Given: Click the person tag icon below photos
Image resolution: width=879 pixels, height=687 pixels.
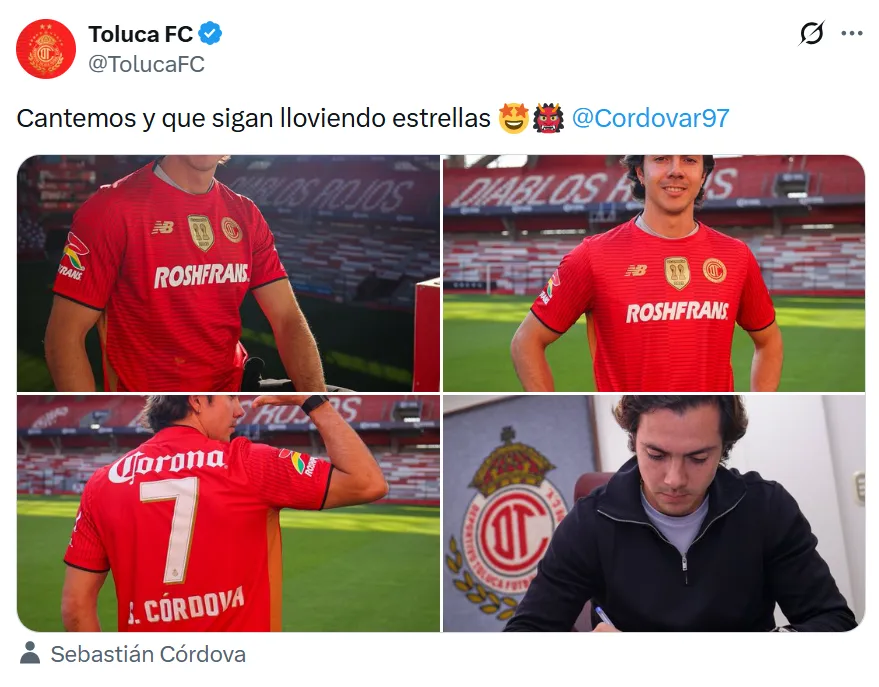Looking at the screenshot, I should pyautogui.click(x=30, y=653).
